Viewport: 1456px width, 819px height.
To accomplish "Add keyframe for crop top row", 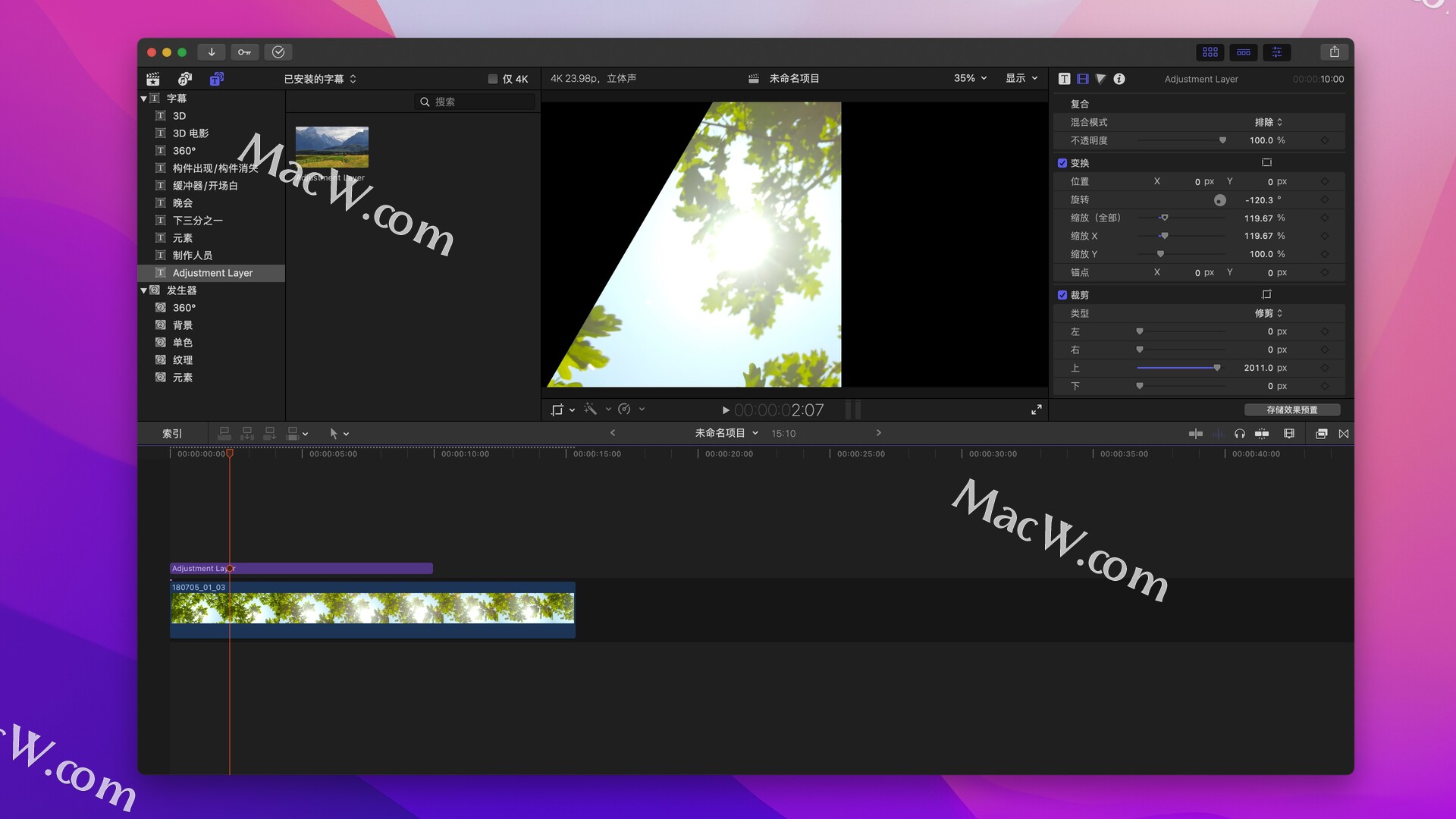I will 1325,368.
